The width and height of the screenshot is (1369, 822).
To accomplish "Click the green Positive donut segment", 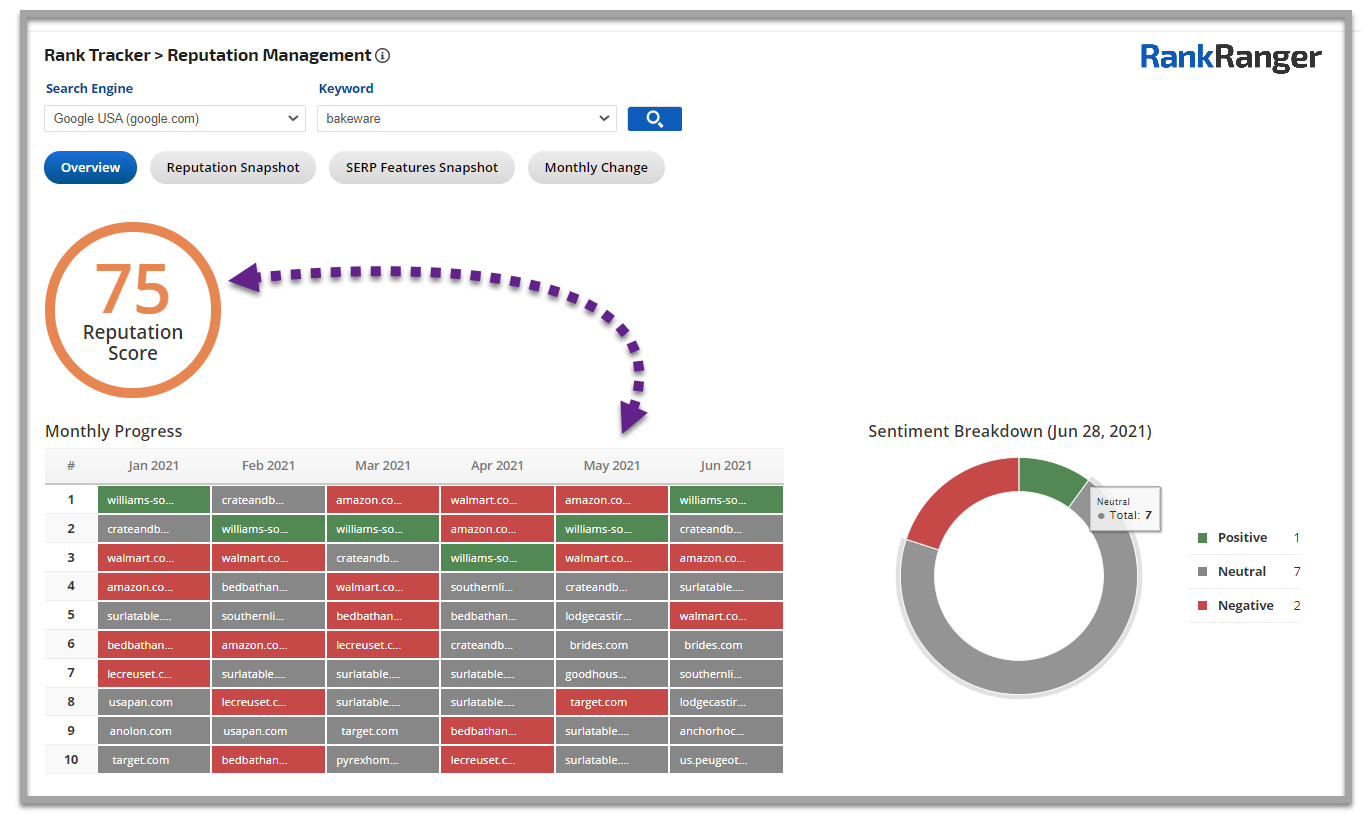I will tap(1050, 478).
